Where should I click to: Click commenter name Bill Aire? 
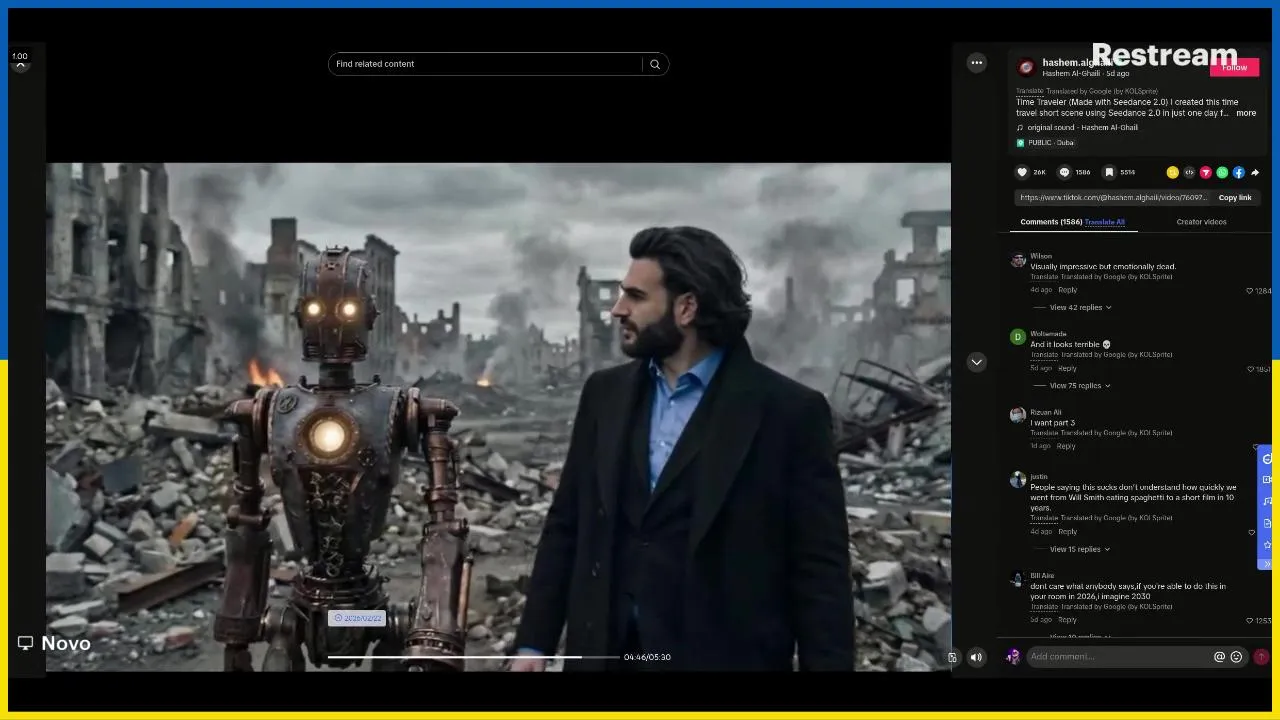1042,576
